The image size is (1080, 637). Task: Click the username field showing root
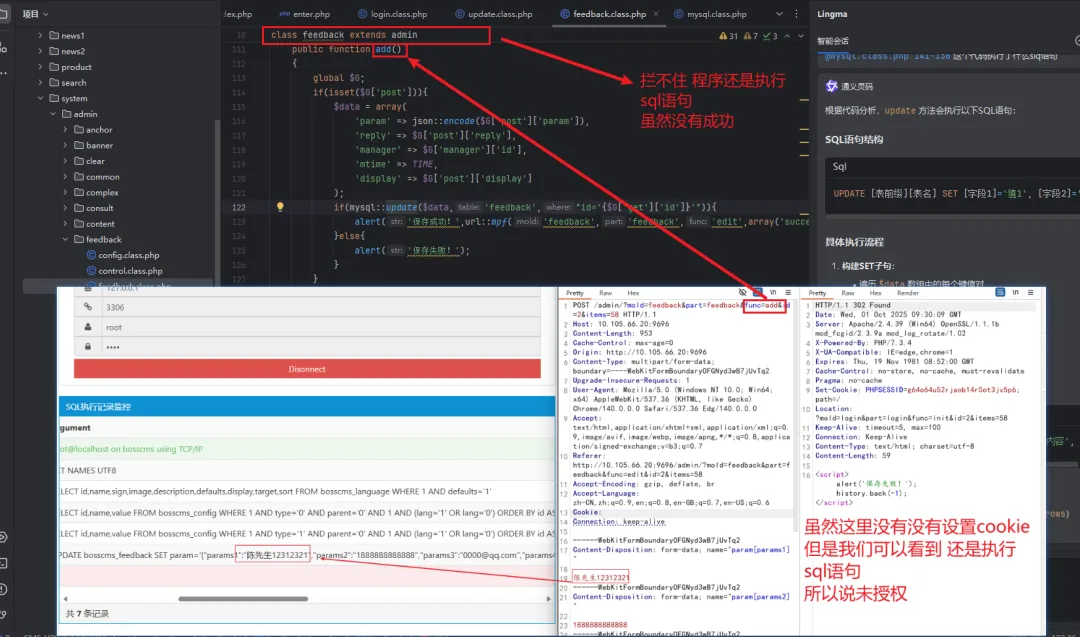pyautogui.click(x=320, y=327)
